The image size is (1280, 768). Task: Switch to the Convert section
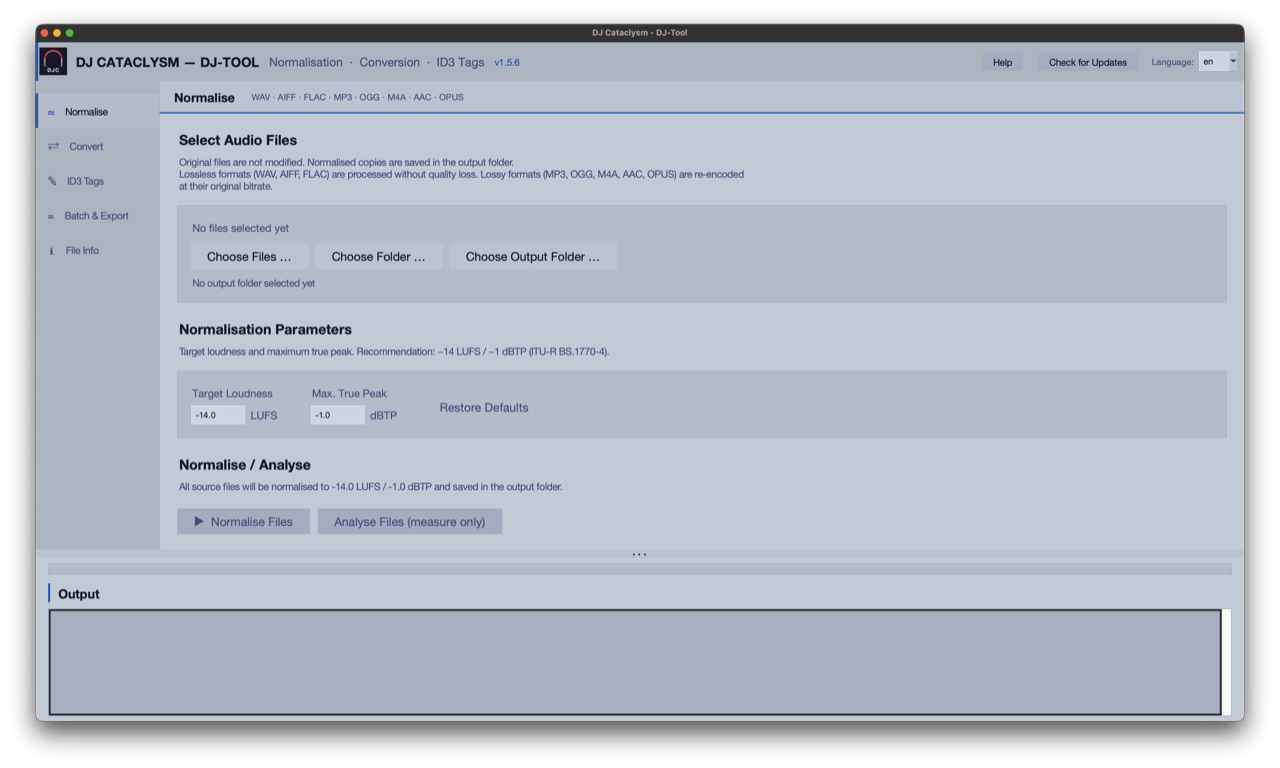point(98,147)
